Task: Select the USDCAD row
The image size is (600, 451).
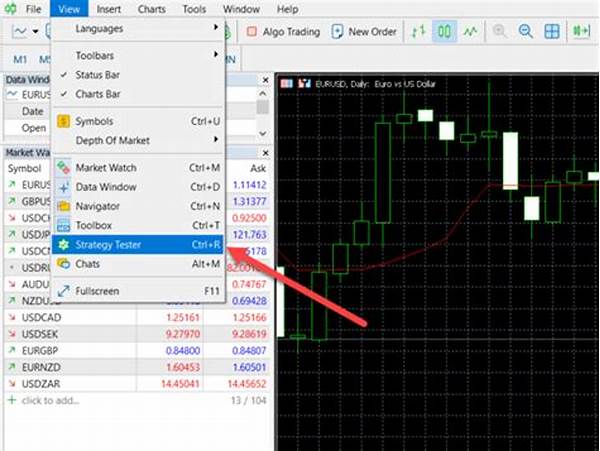Action: click(137, 317)
